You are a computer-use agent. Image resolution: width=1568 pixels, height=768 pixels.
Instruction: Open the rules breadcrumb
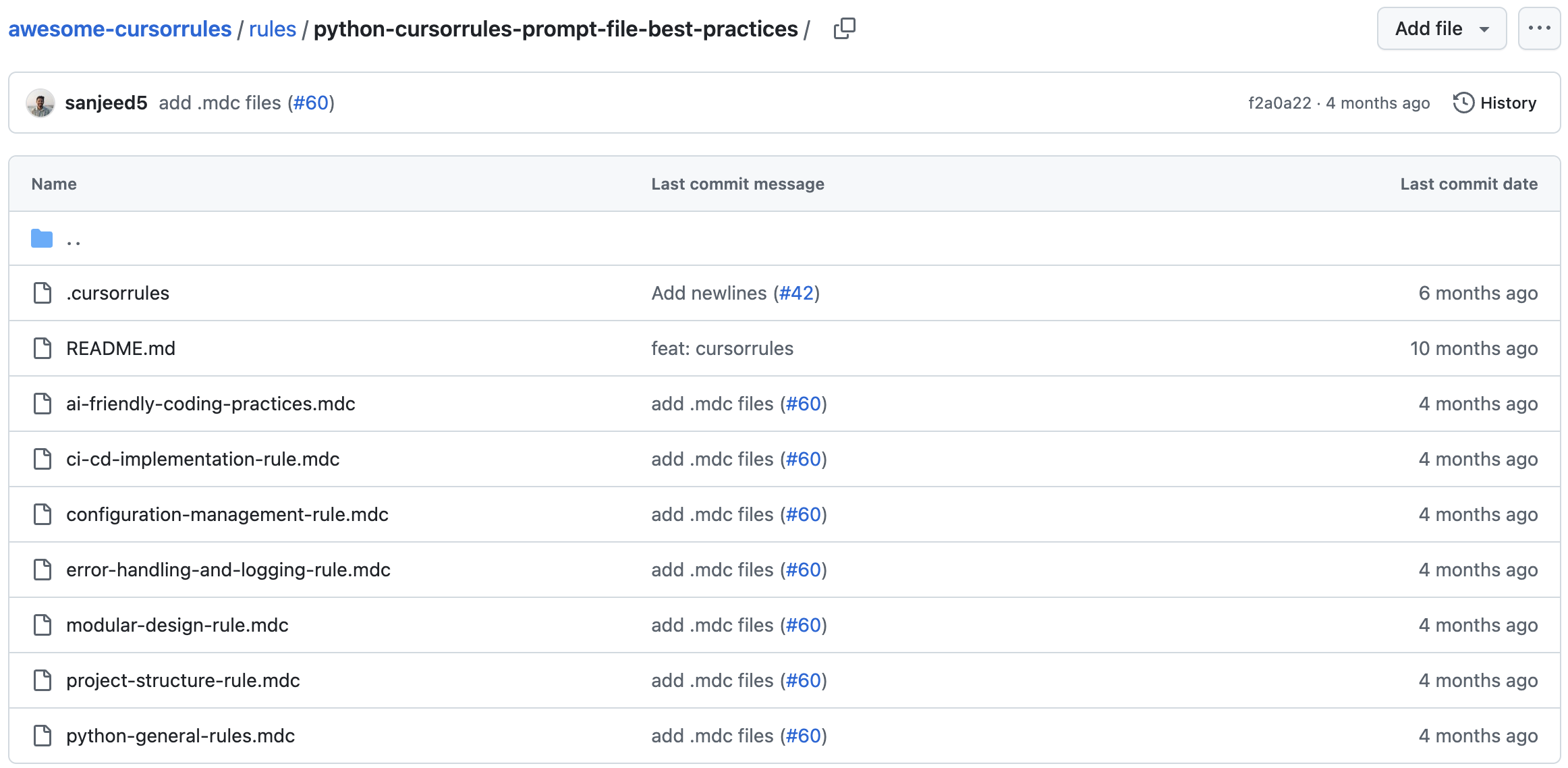pos(273,28)
